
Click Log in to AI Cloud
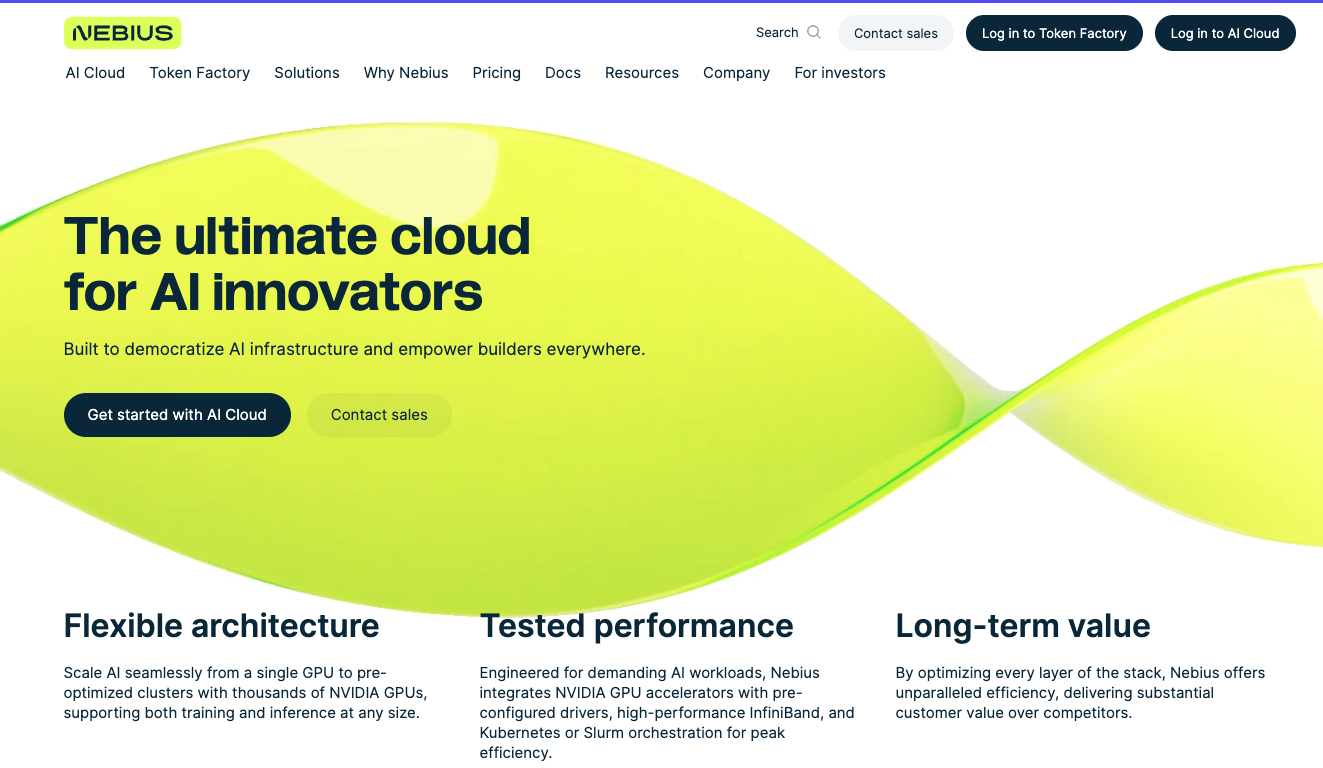pyautogui.click(x=1225, y=33)
